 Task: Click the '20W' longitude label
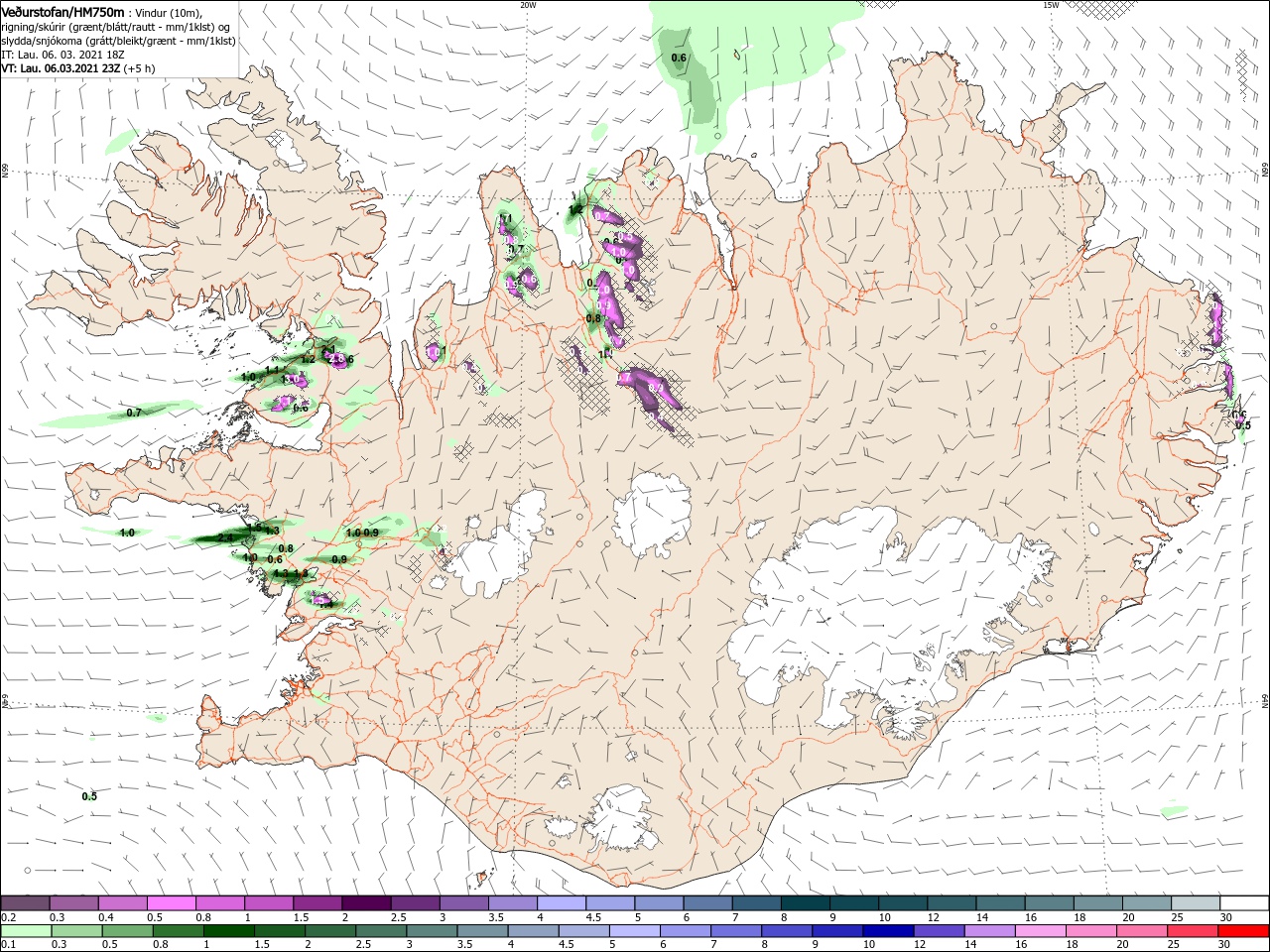click(528, 4)
